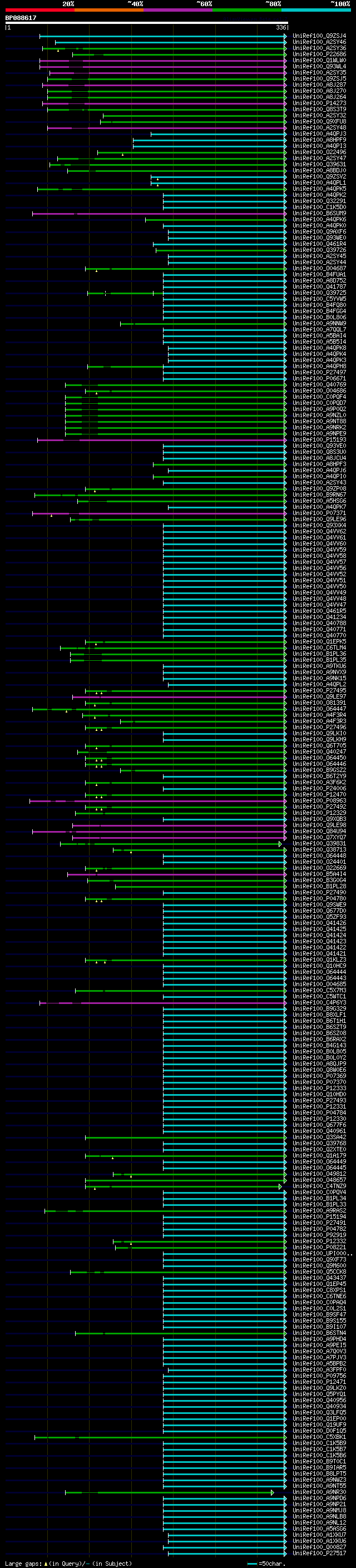This screenshot has width=356, height=1568.
Task: Open the UniRef100_Q9AXF6 hit label
Action: coord(319,232)
